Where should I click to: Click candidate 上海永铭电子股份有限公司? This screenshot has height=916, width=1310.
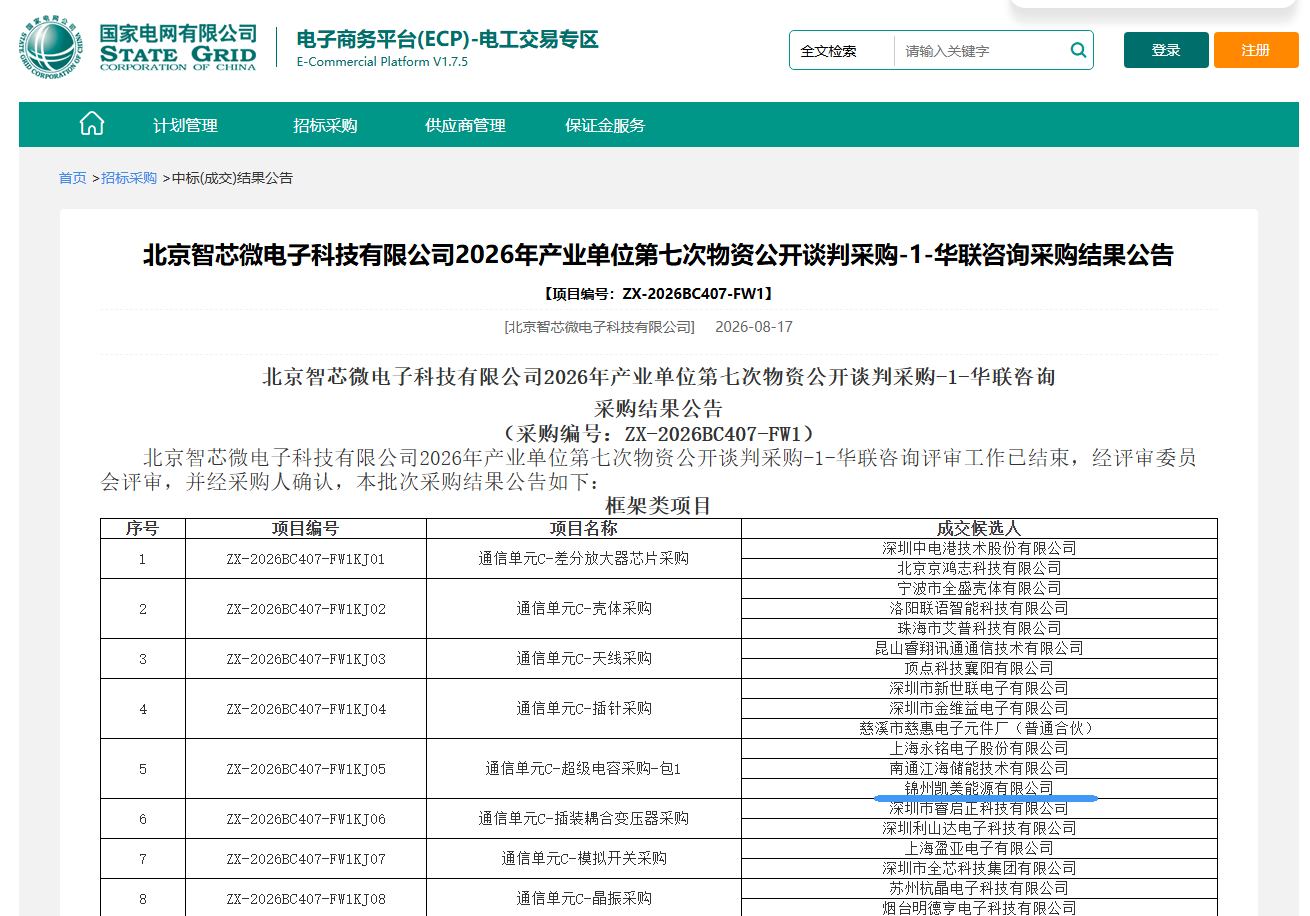tap(979, 748)
